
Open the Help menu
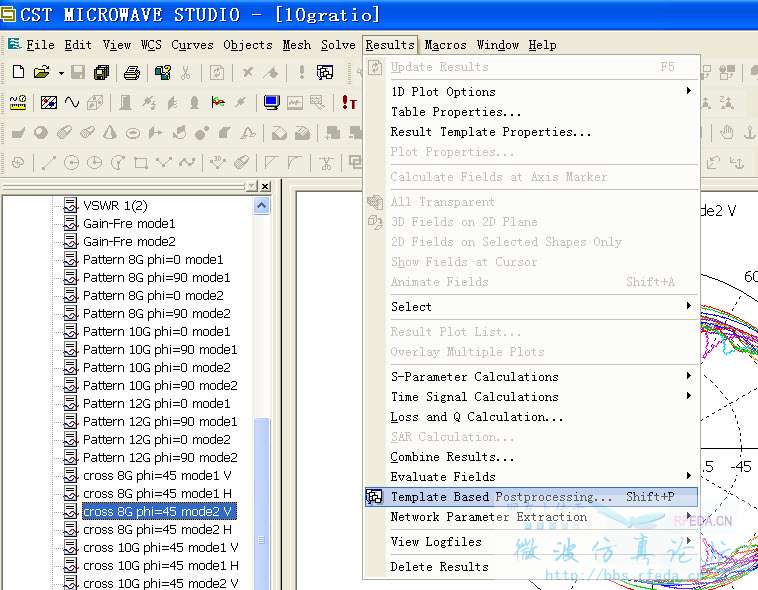542,45
